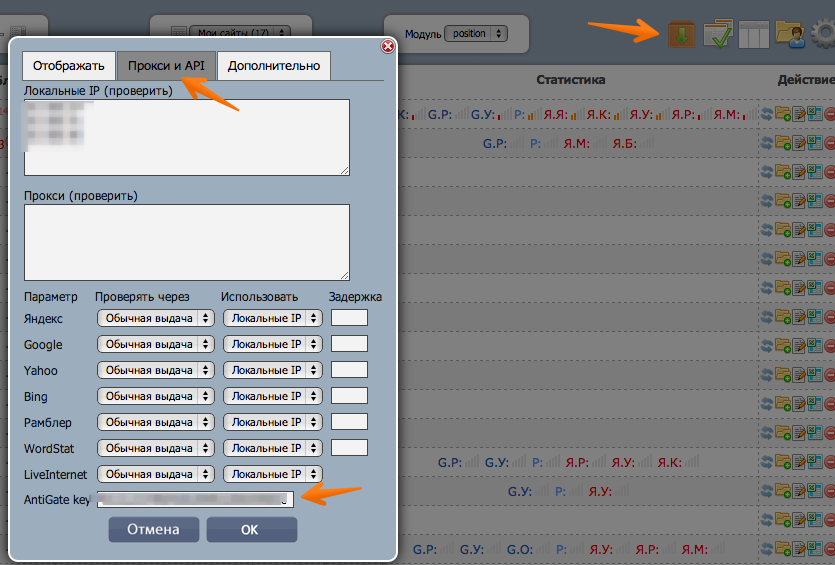This screenshot has width=835, height=565.
Task: Click the Bing Задержка field
Action: pos(349,396)
